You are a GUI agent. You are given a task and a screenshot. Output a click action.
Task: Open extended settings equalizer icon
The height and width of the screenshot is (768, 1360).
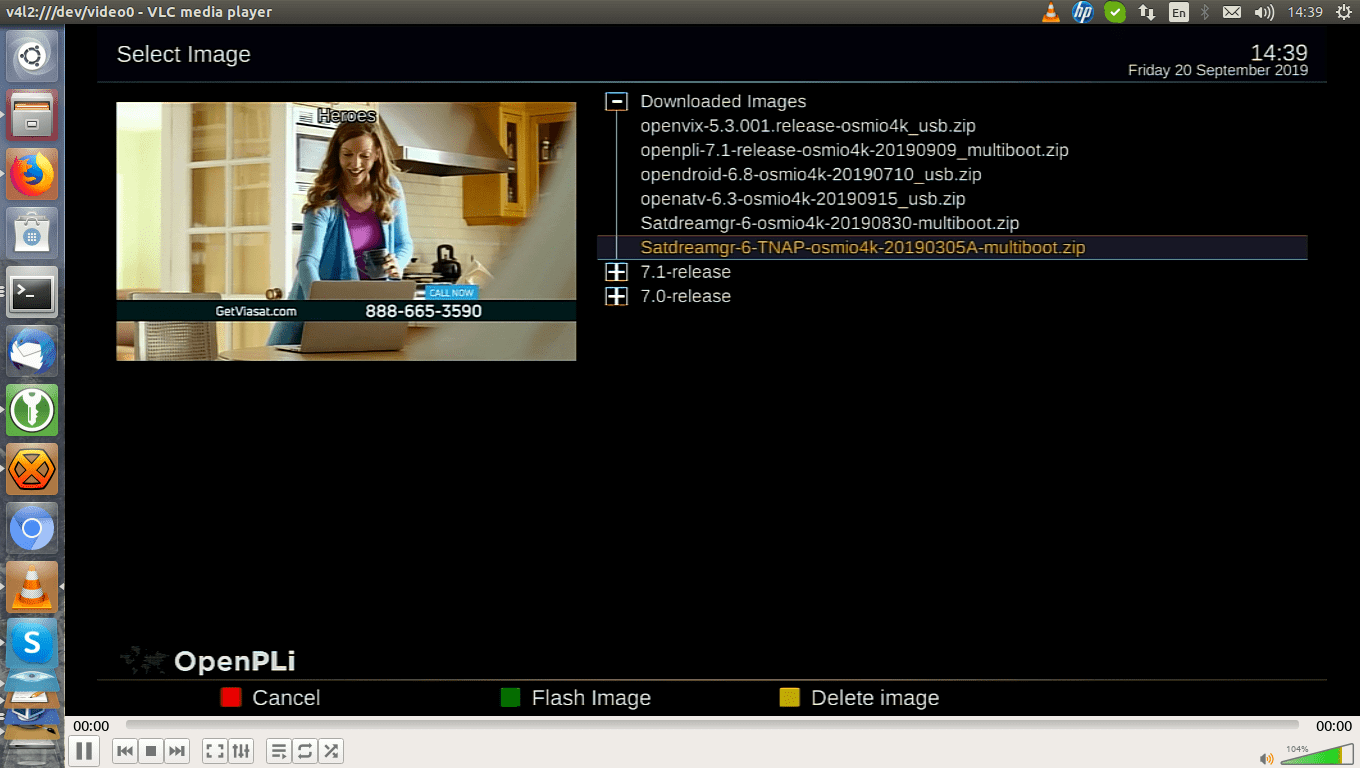[241, 751]
